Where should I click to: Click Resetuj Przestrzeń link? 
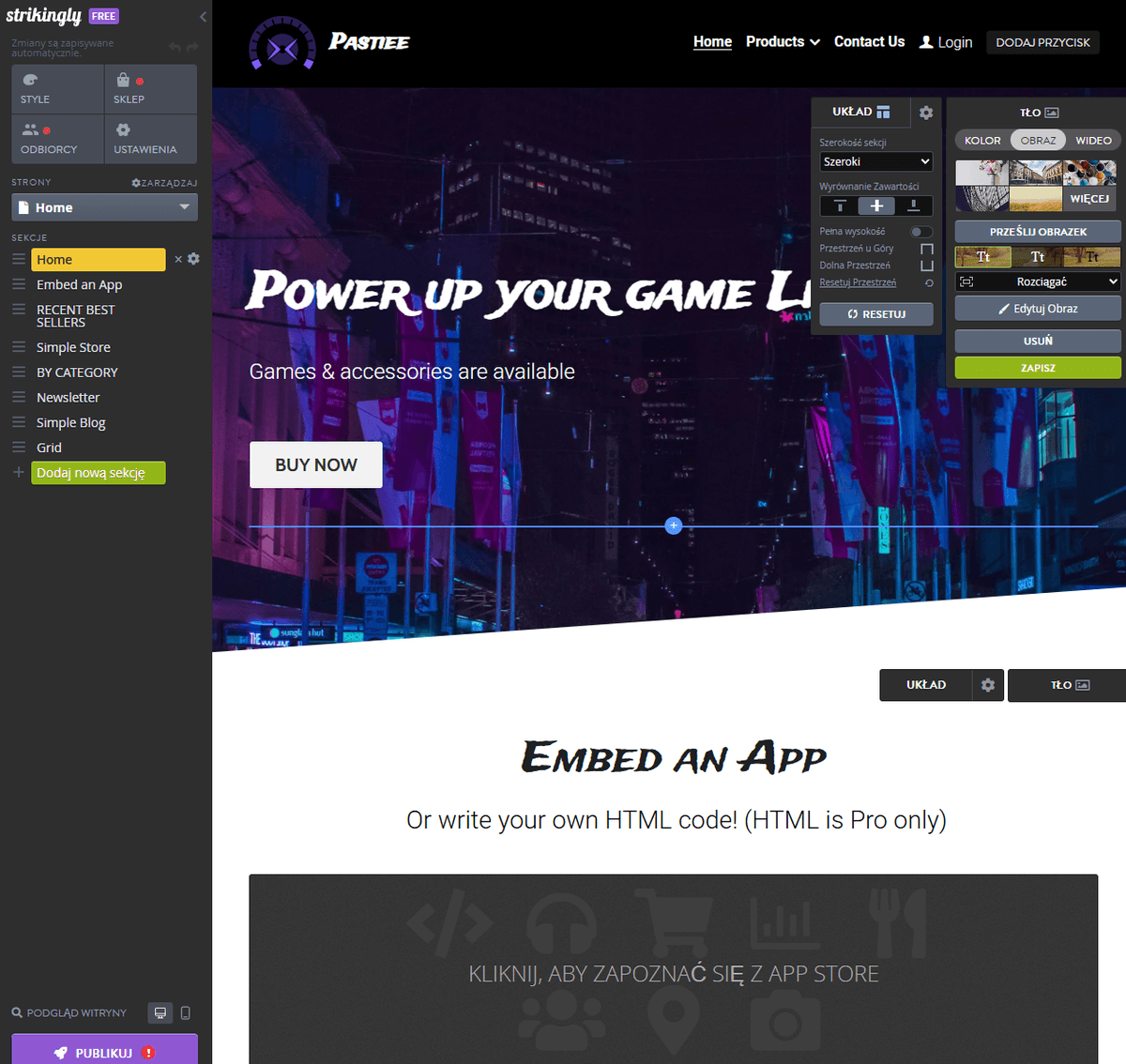tap(858, 282)
